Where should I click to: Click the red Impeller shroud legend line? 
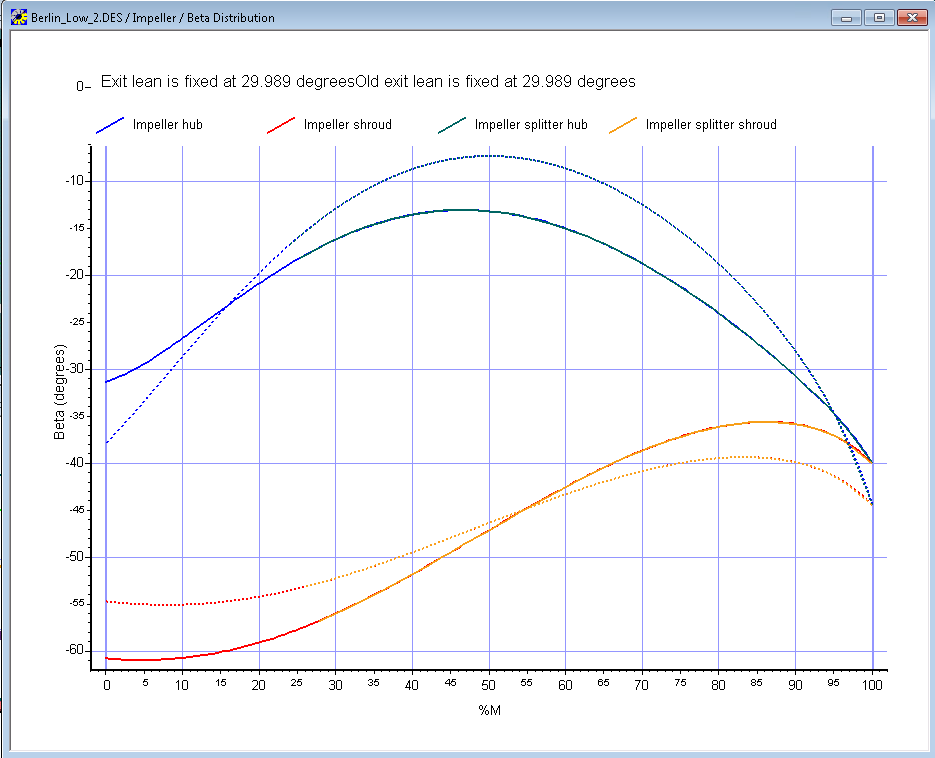click(x=282, y=125)
